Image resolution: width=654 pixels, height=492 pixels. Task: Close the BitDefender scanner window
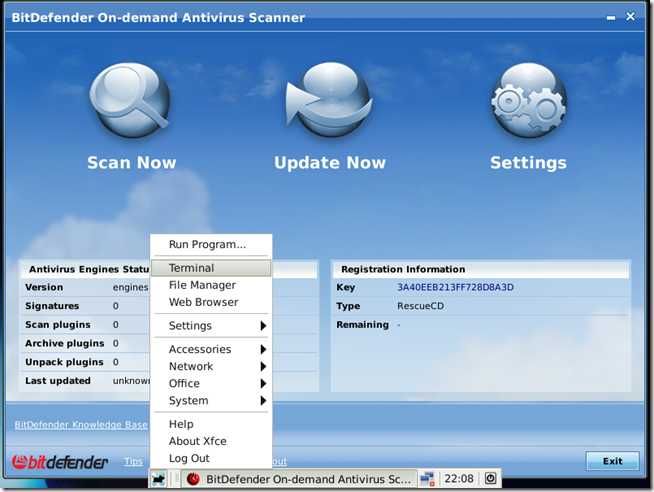tap(631, 17)
